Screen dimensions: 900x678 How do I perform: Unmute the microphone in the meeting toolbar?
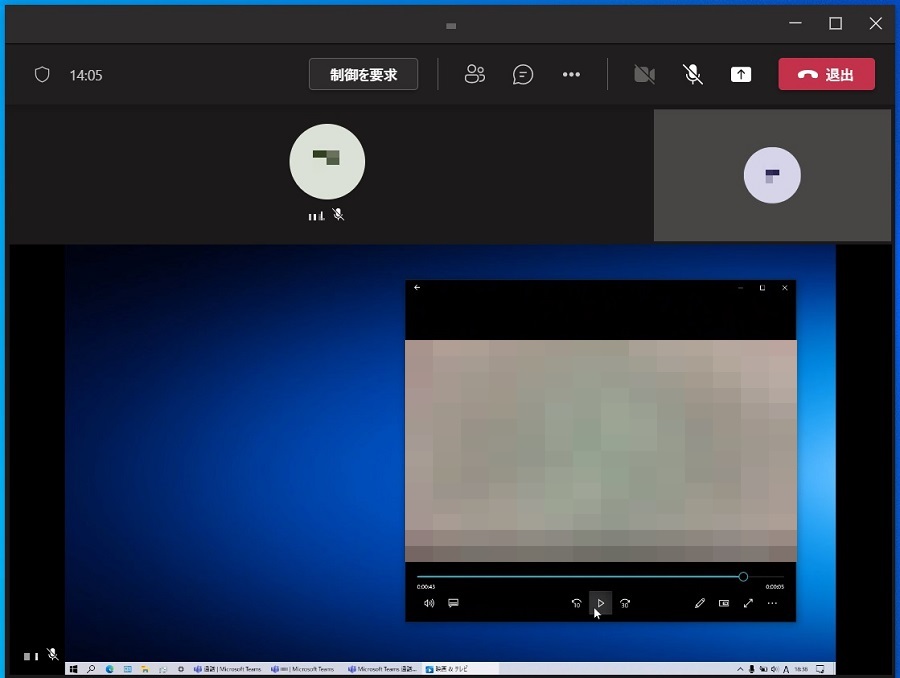click(692, 75)
